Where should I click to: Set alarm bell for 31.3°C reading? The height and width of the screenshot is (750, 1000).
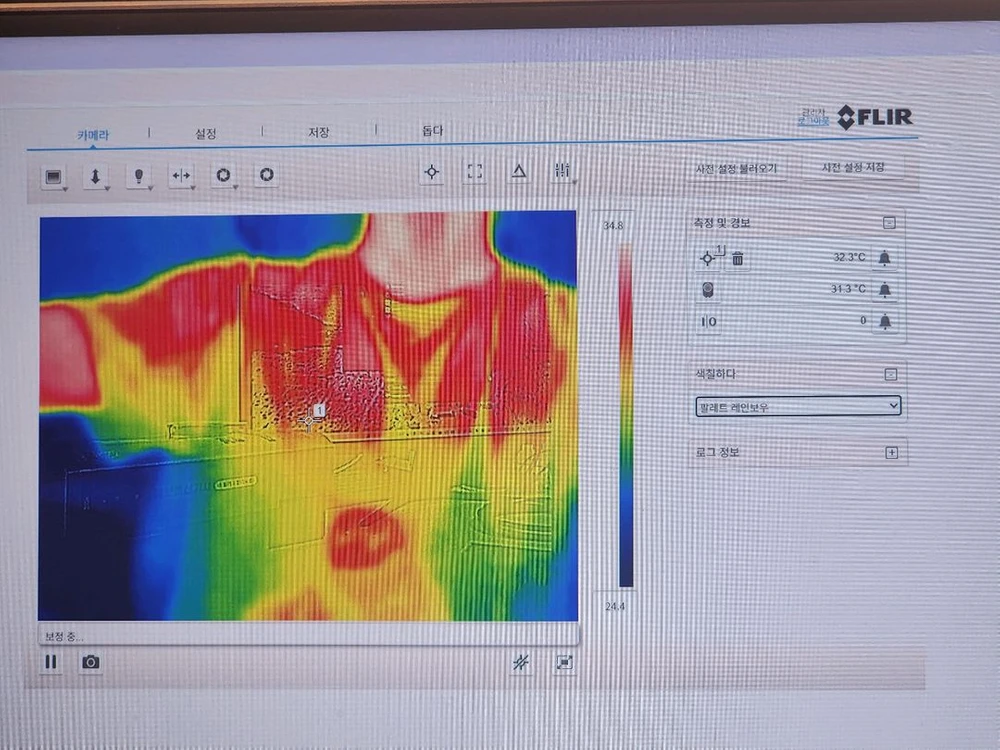885,290
